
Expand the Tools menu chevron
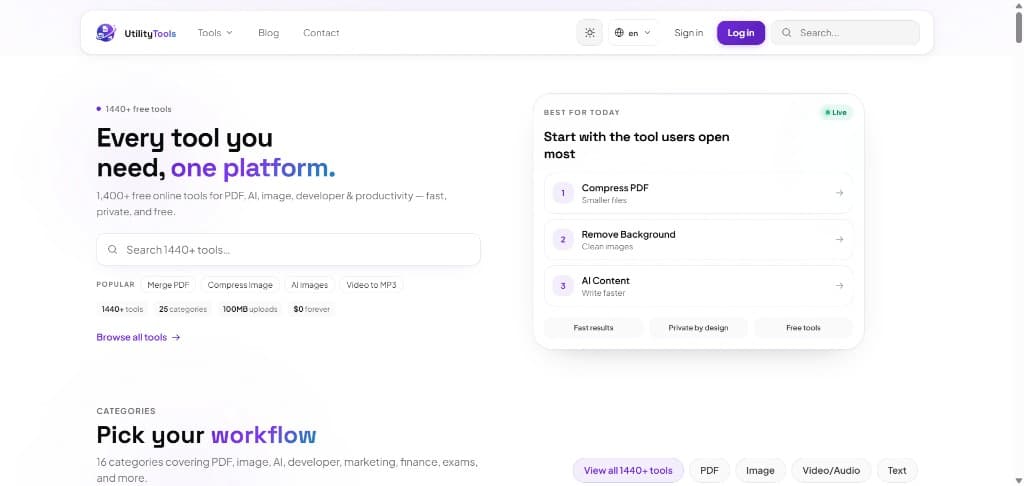[x=229, y=33]
